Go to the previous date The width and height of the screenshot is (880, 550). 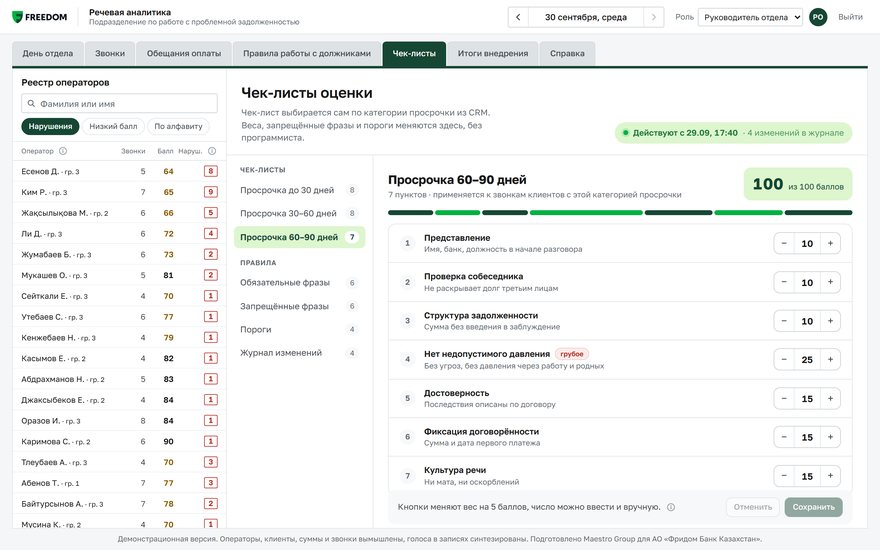click(518, 17)
